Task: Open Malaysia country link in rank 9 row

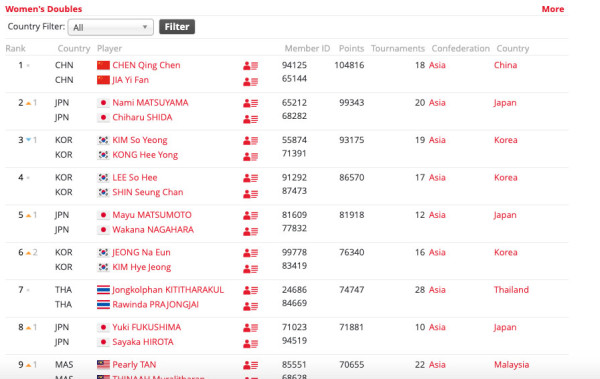Action: (x=511, y=364)
